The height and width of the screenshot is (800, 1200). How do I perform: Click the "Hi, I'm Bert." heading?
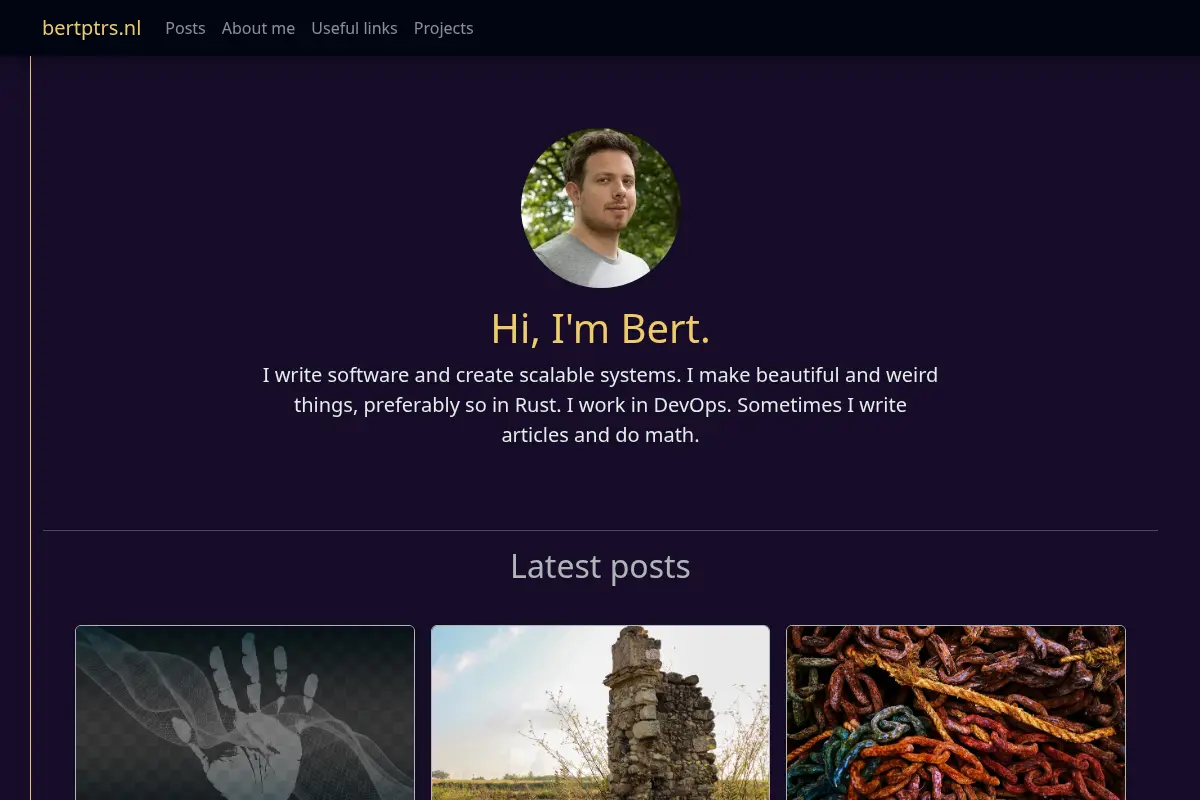click(x=600, y=329)
